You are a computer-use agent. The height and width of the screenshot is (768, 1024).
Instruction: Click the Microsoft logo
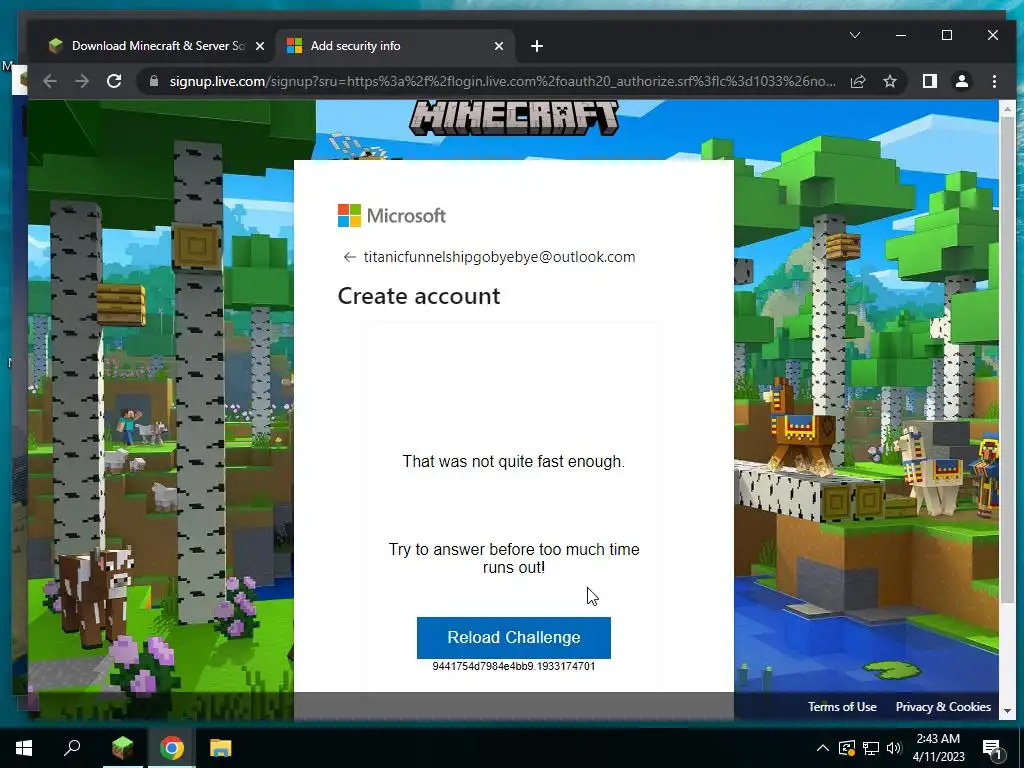point(392,216)
